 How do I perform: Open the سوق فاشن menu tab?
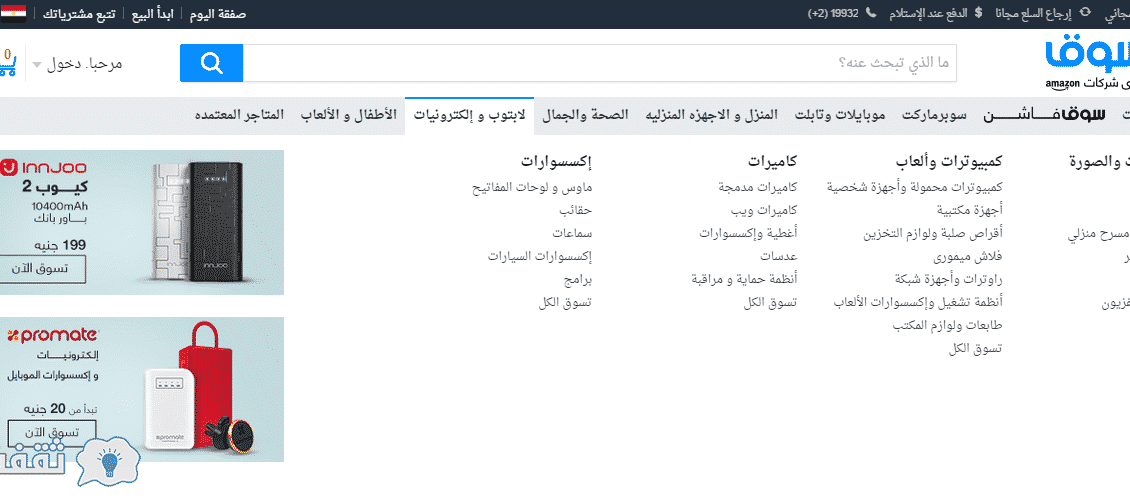[1045, 115]
